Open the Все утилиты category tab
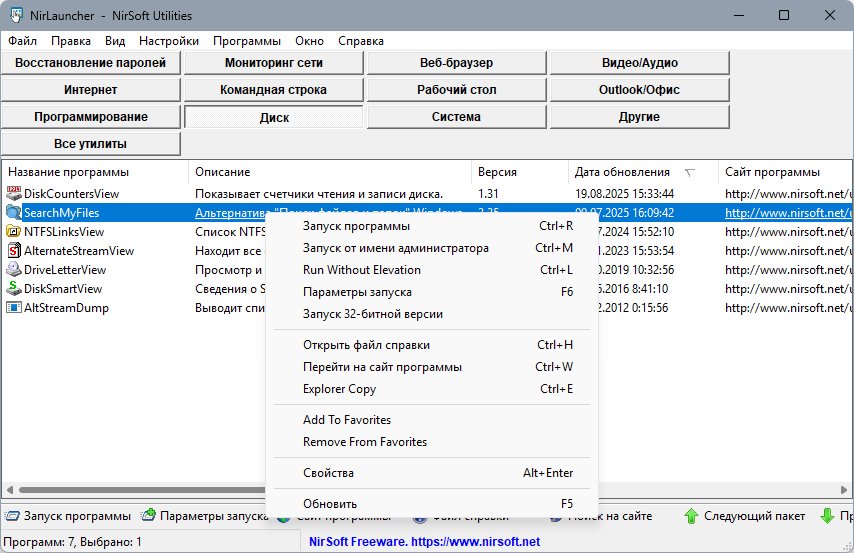This screenshot has height=553, width=854. (x=91, y=144)
